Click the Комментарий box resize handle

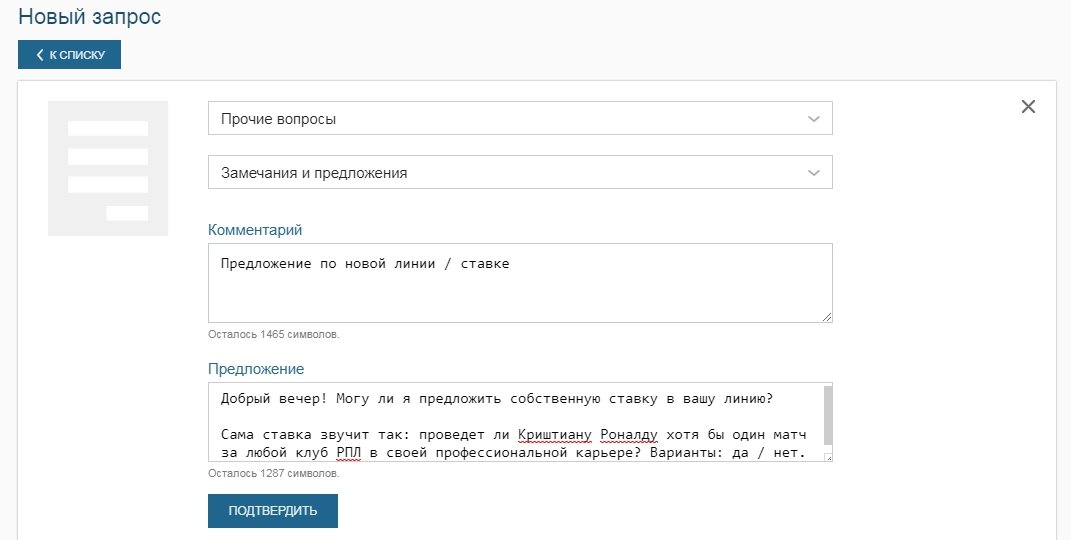click(827, 317)
